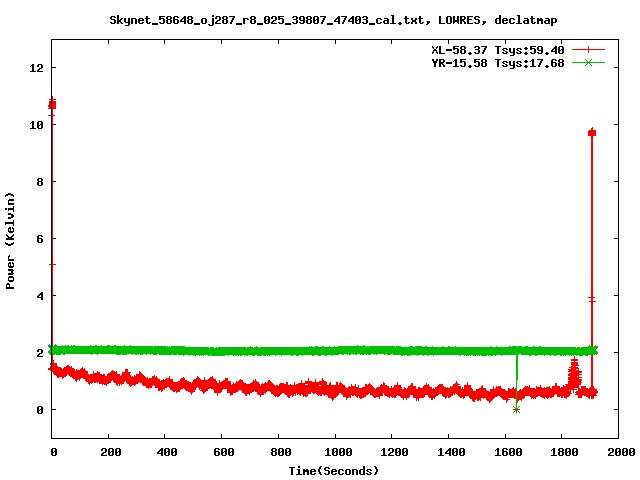Click the Power (Kelvin) y-axis label

click(x=10, y=241)
